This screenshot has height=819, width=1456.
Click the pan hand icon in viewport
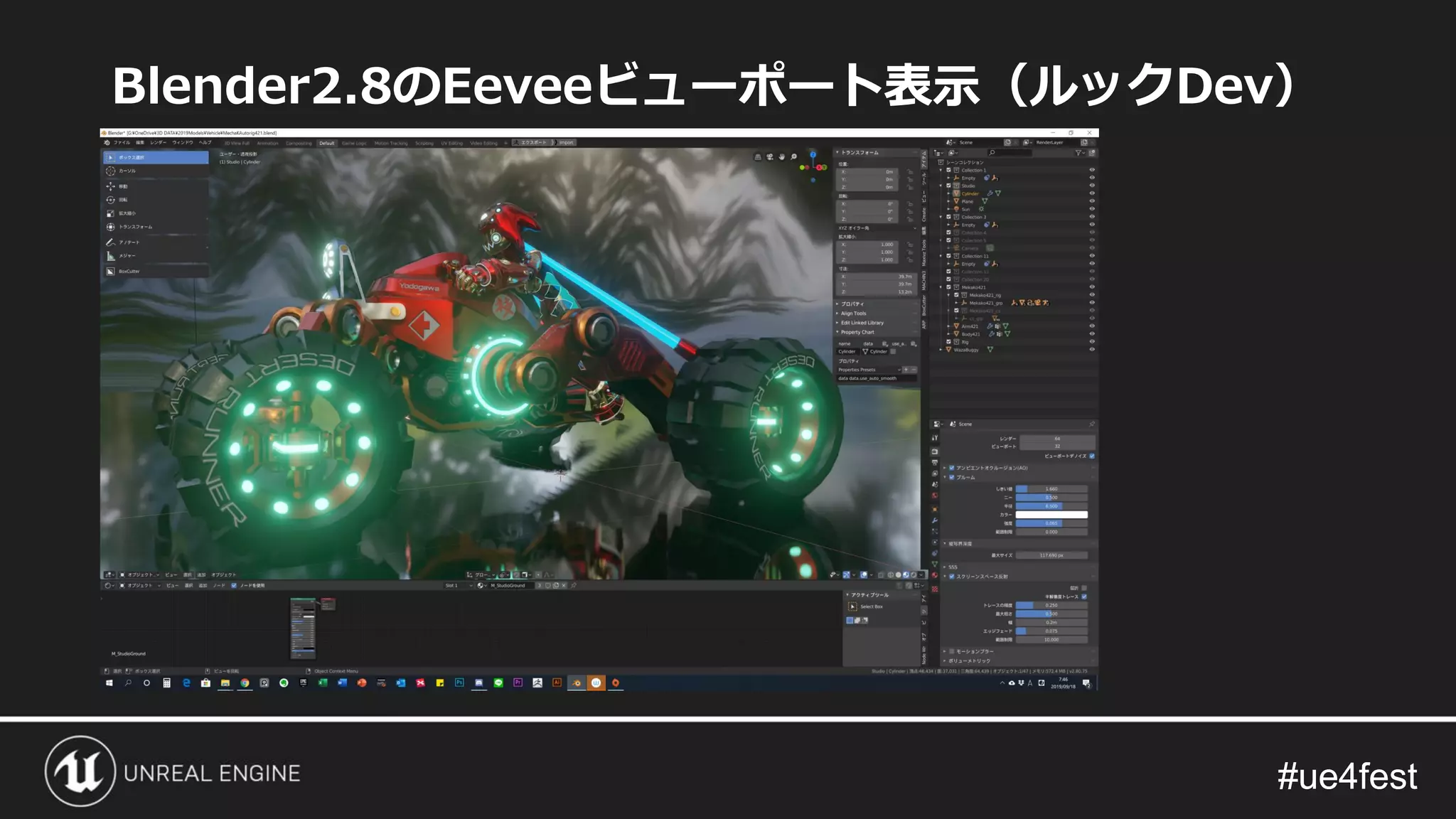tap(781, 157)
